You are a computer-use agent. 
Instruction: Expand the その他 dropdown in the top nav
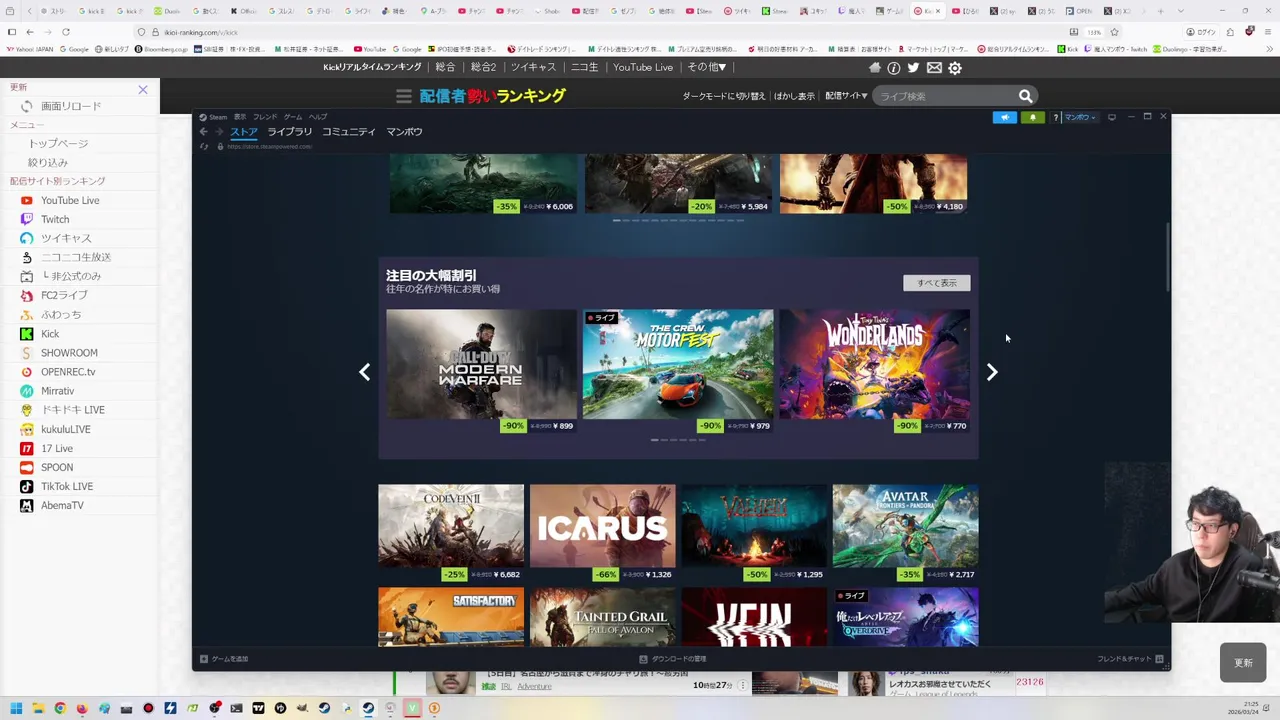click(x=706, y=67)
